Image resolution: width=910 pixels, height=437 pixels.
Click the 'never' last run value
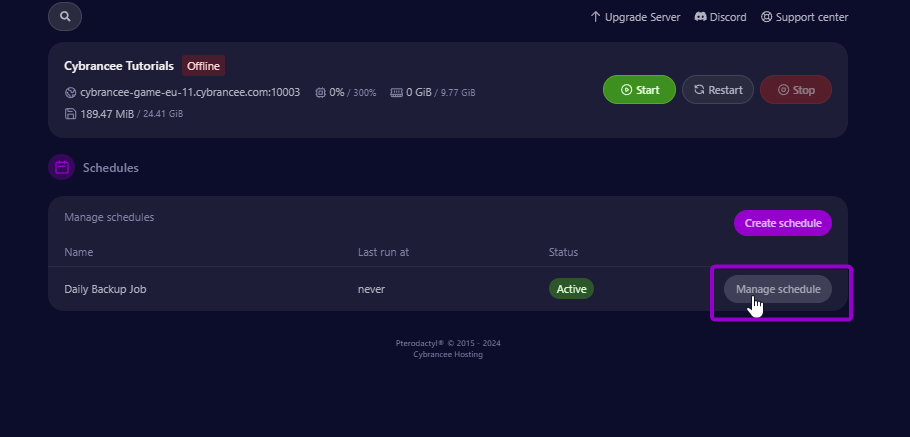click(371, 289)
